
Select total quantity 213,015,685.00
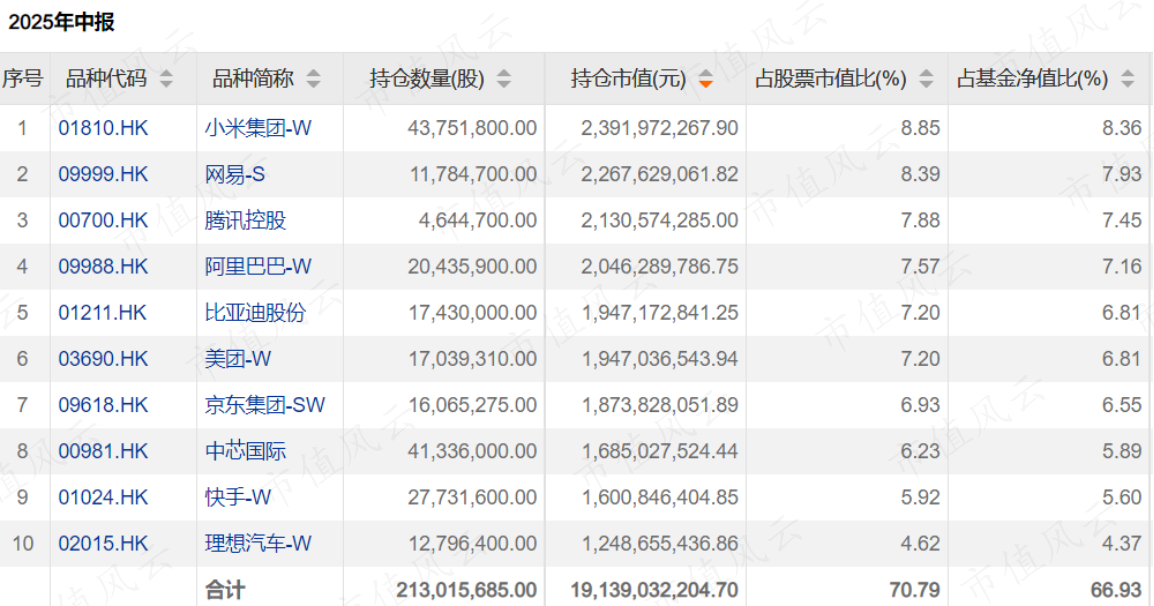click(x=467, y=590)
